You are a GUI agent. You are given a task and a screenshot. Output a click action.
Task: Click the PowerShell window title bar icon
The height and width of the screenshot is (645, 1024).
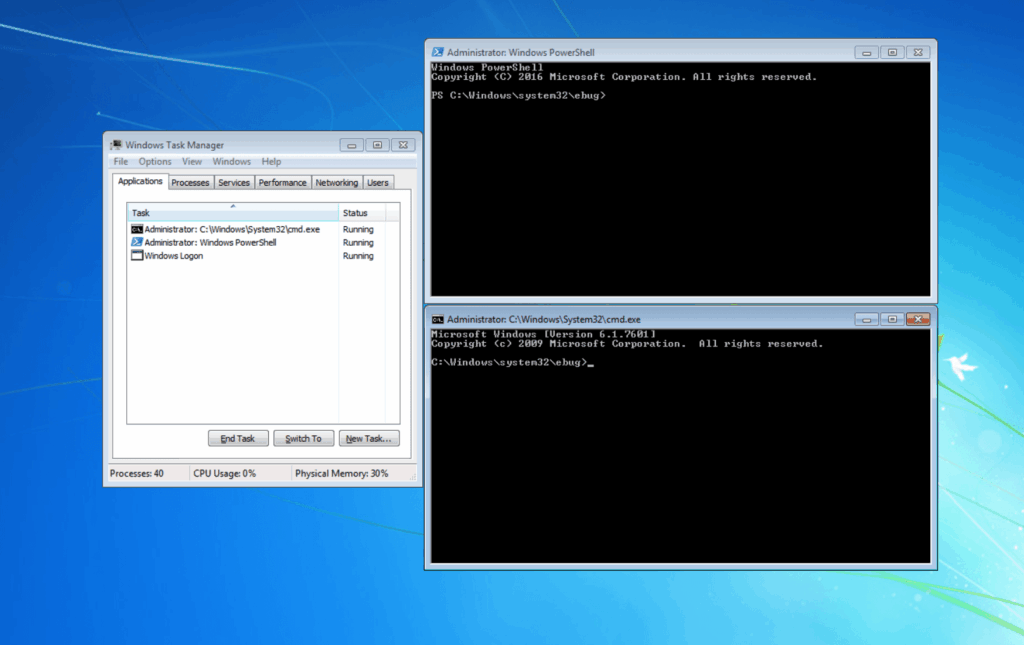click(x=438, y=52)
